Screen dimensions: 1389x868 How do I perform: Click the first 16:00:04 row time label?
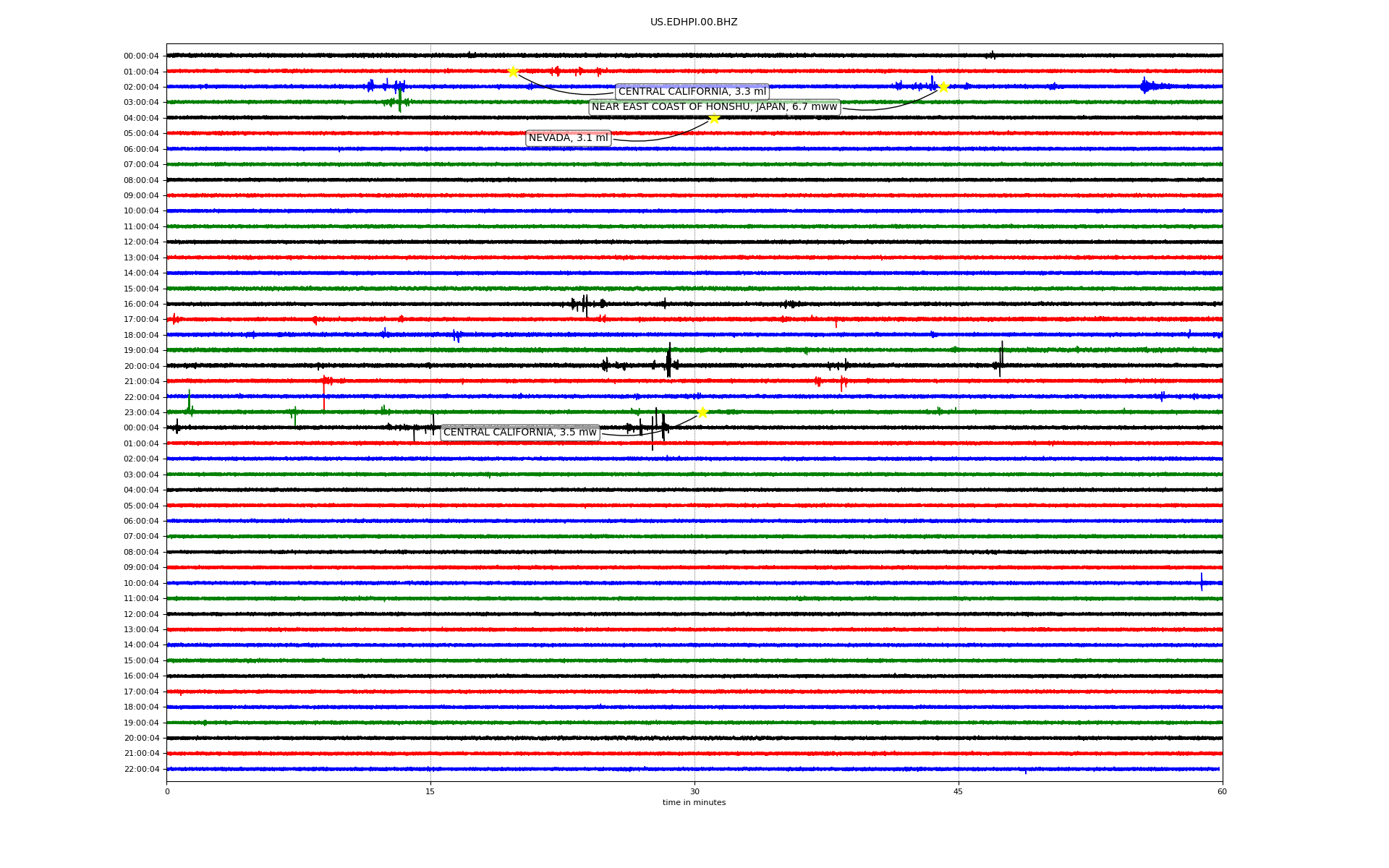141,305
